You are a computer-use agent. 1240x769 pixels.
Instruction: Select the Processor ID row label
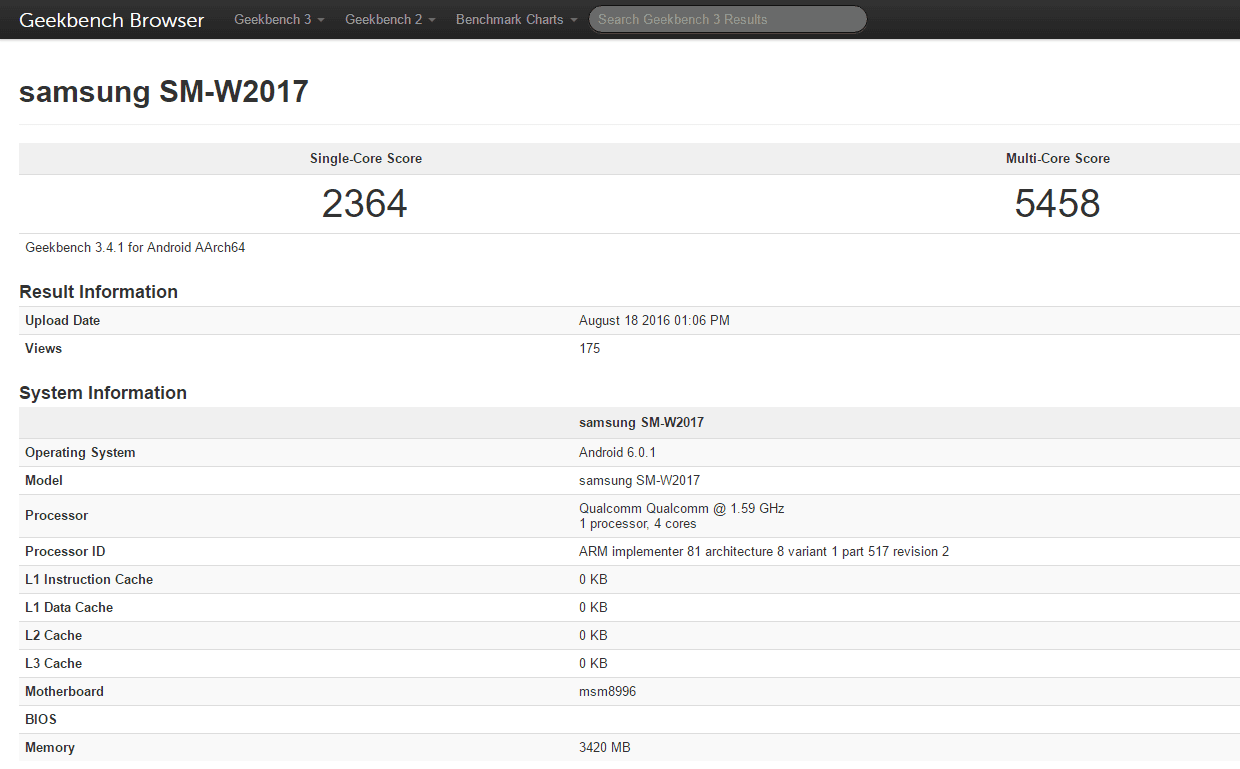[x=65, y=552]
